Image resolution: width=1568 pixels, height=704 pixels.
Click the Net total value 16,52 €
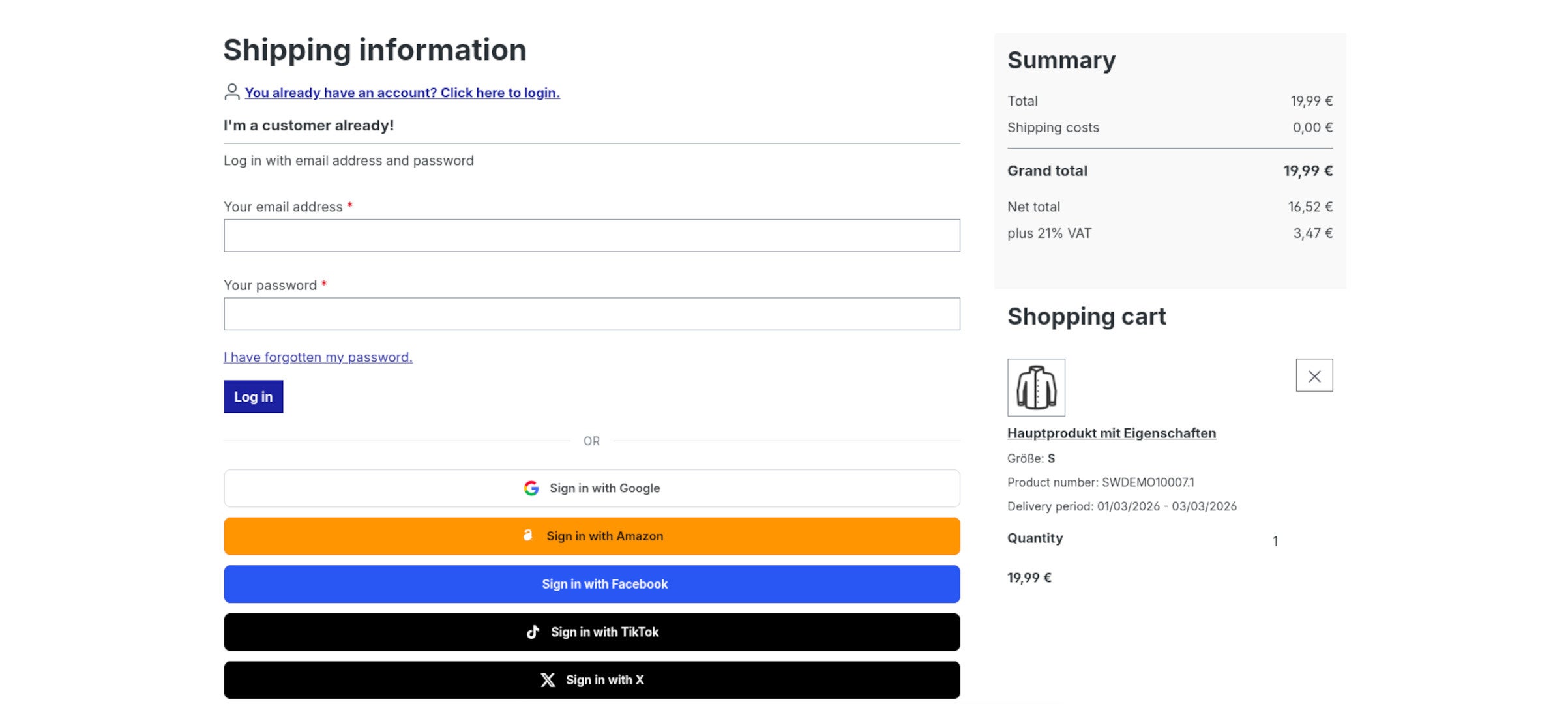coord(1310,207)
